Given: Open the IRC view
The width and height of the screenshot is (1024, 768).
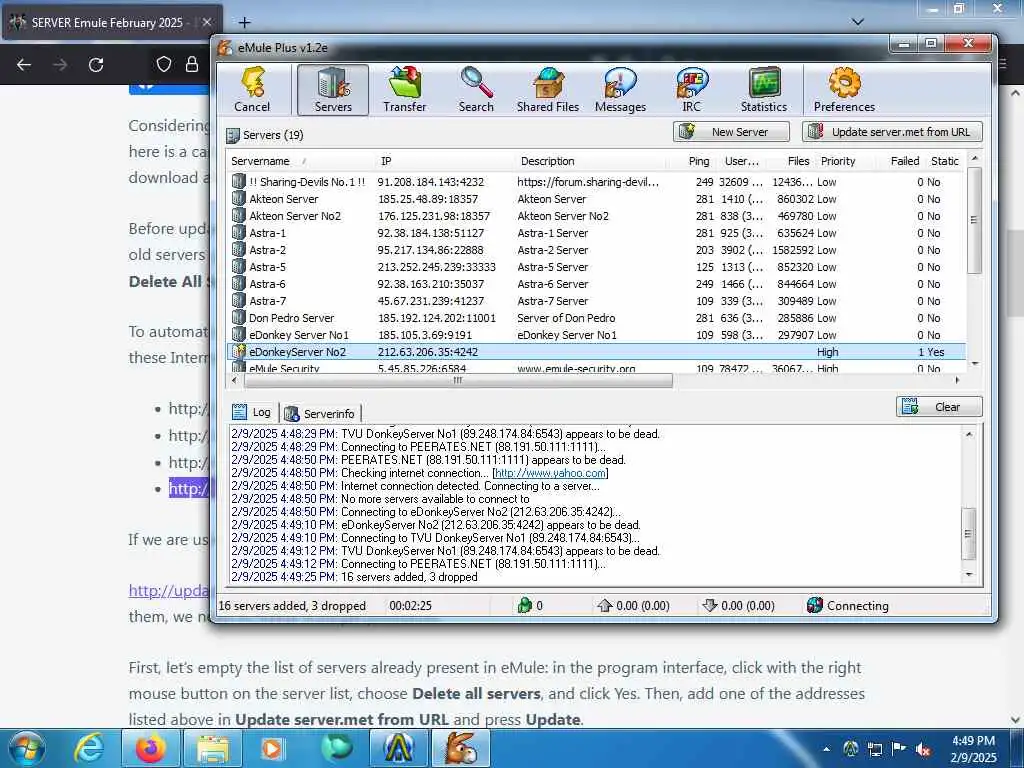Looking at the screenshot, I should [692, 90].
